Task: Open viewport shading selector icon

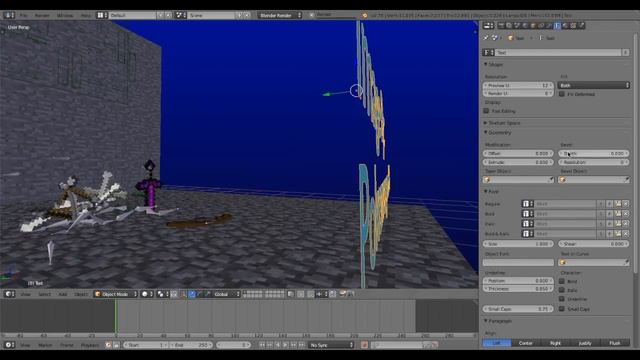Action: pyautogui.click(x=147, y=294)
